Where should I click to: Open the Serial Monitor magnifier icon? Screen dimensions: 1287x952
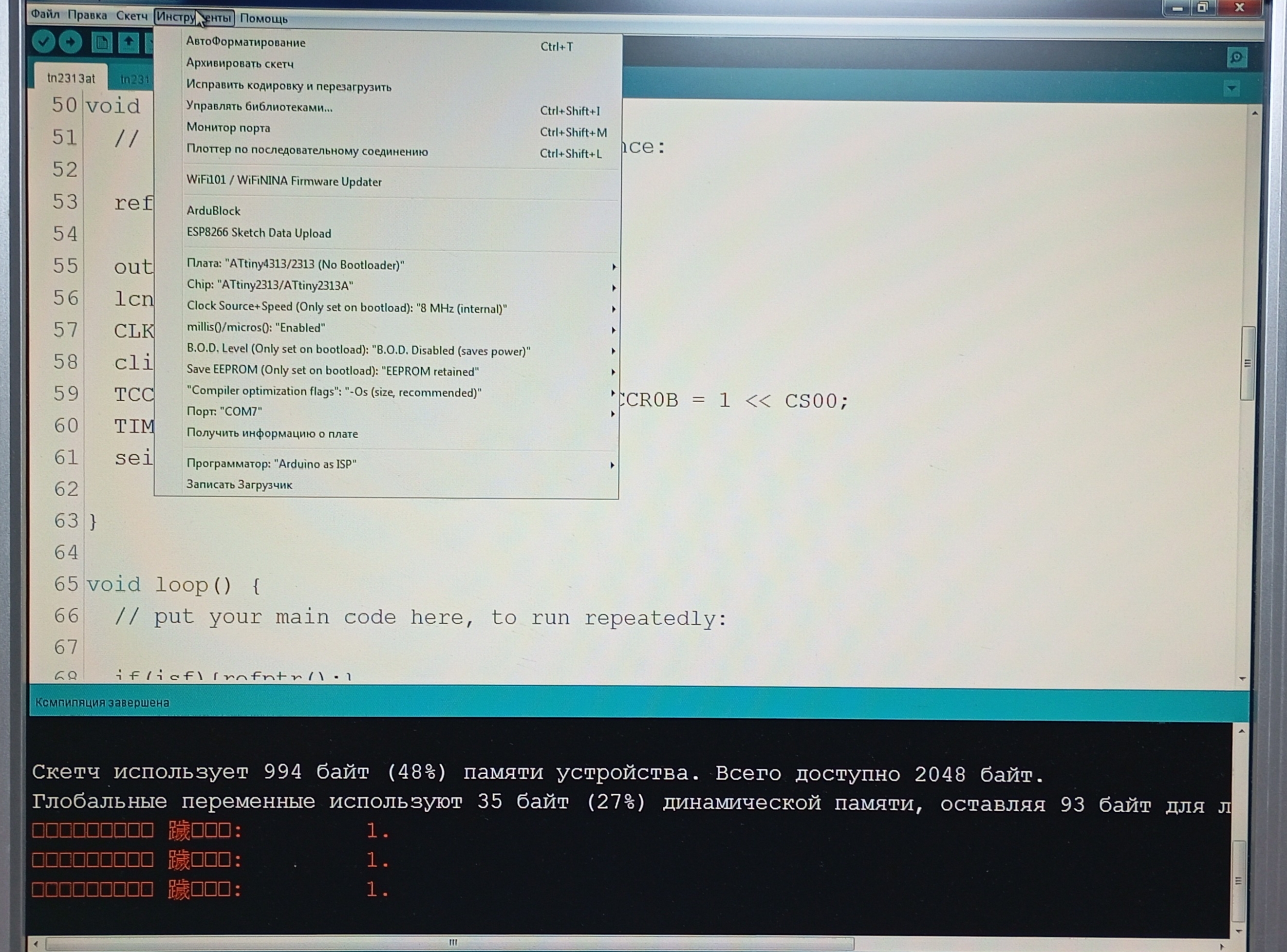tap(1237, 57)
